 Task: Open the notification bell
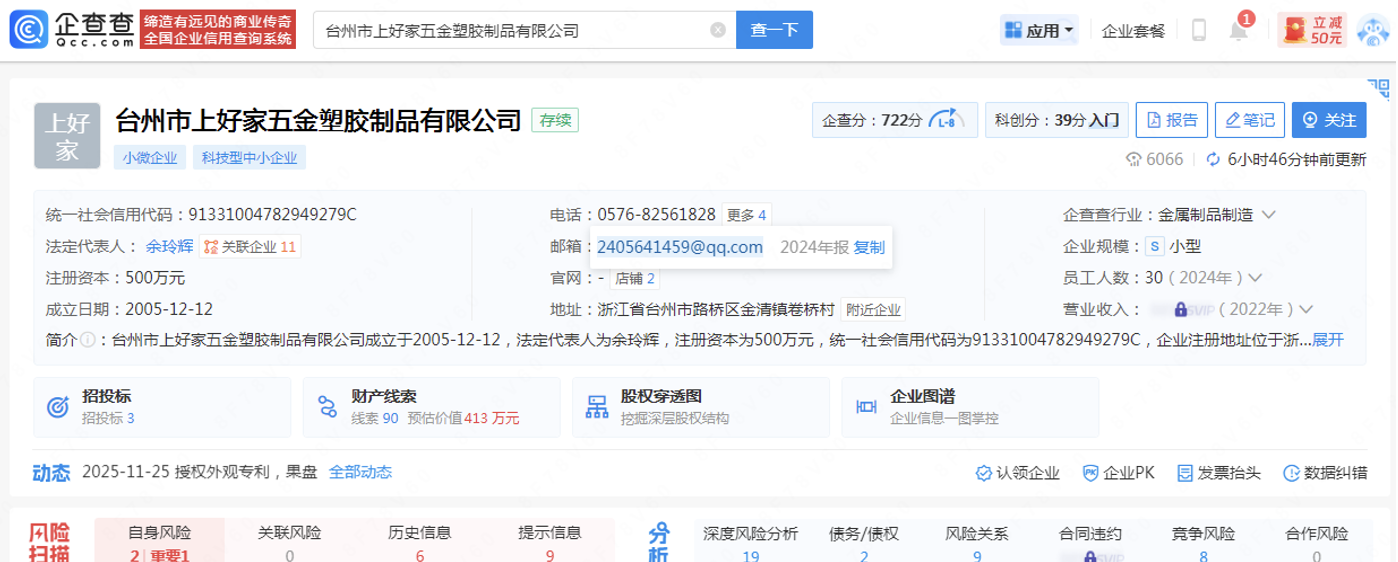(x=1239, y=30)
